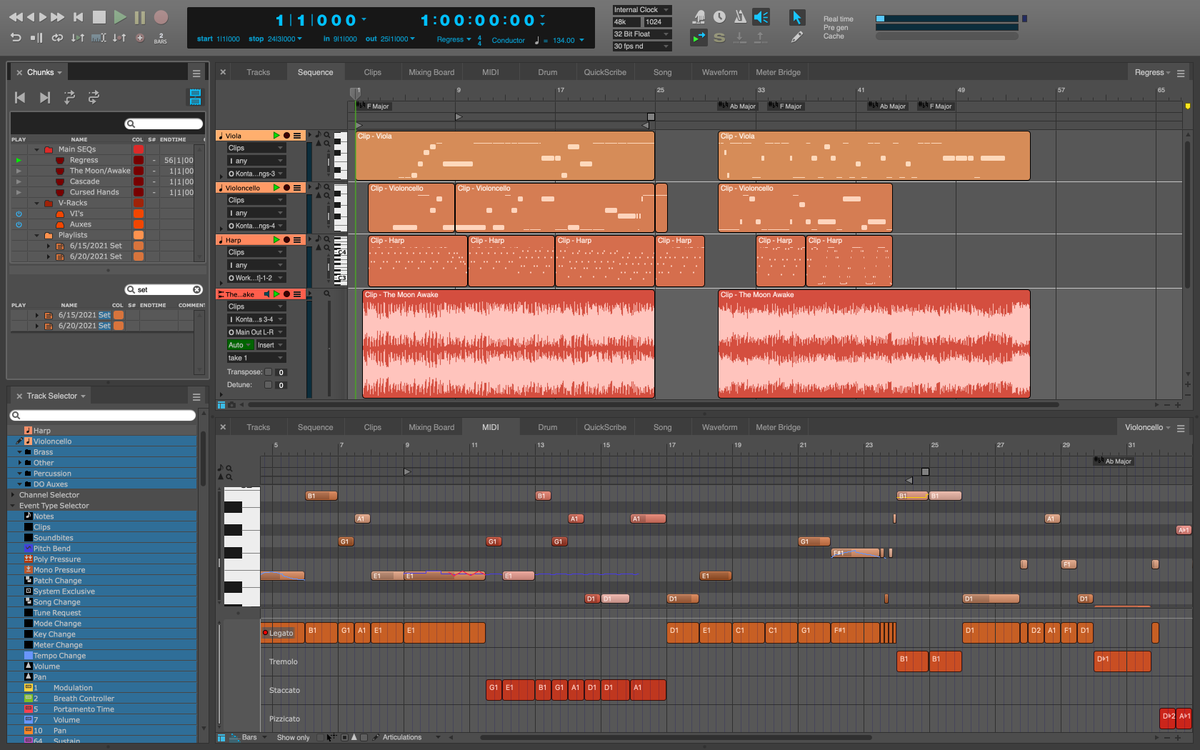Collapse the V-Racks folder
This screenshot has height=750, width=1200.
coord(37,203)
